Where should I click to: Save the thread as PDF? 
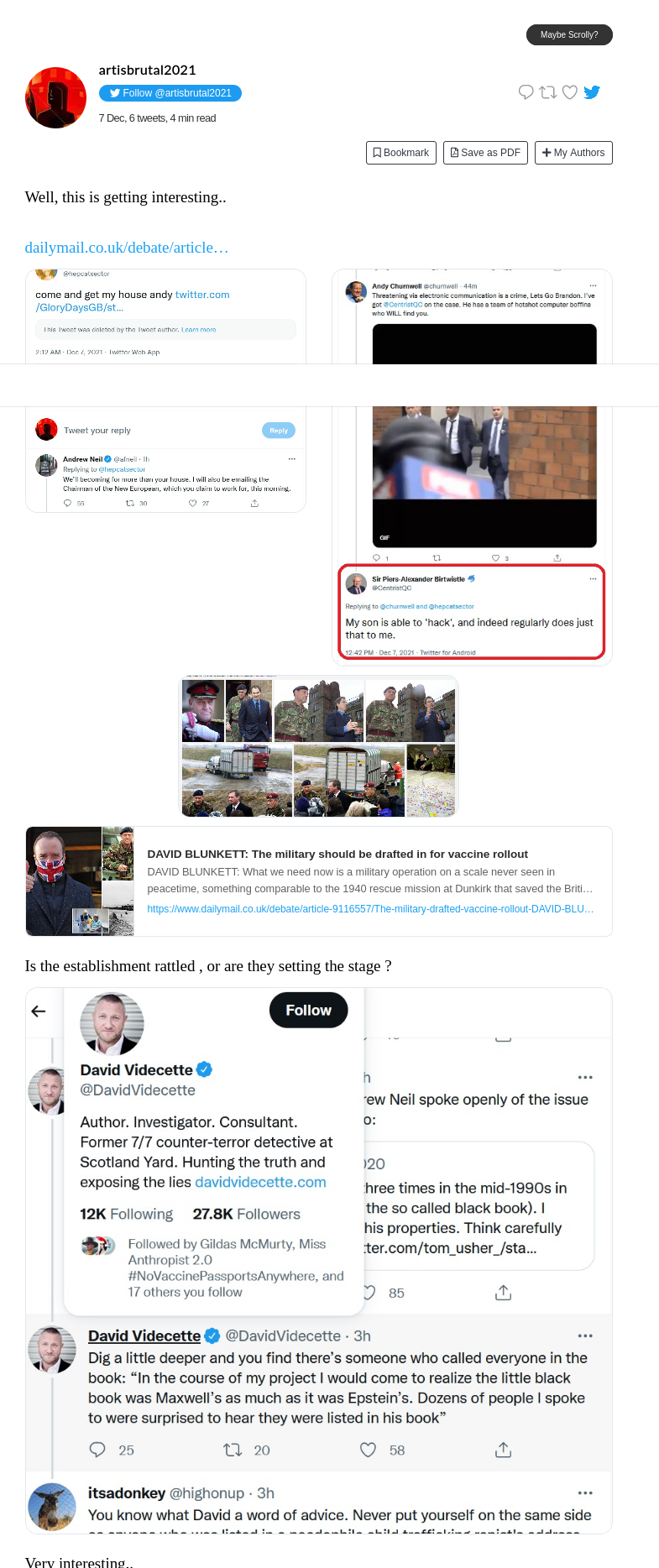(485, 153)
